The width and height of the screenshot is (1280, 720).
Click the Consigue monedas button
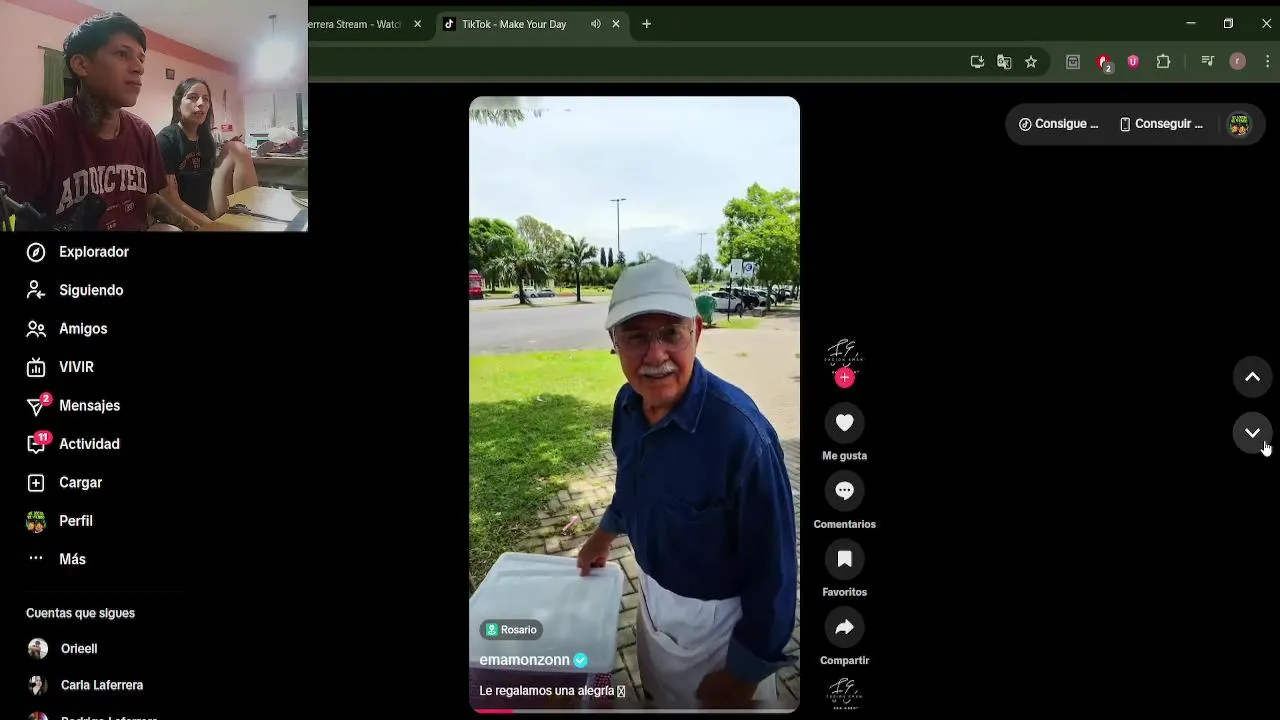click(x=1059, y=124)
